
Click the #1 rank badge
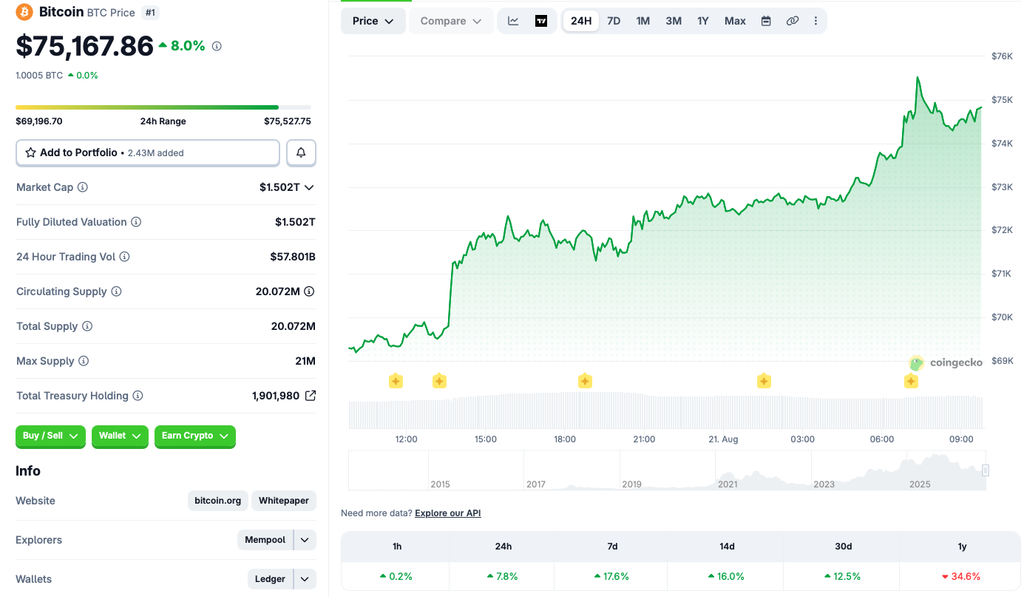150,12
